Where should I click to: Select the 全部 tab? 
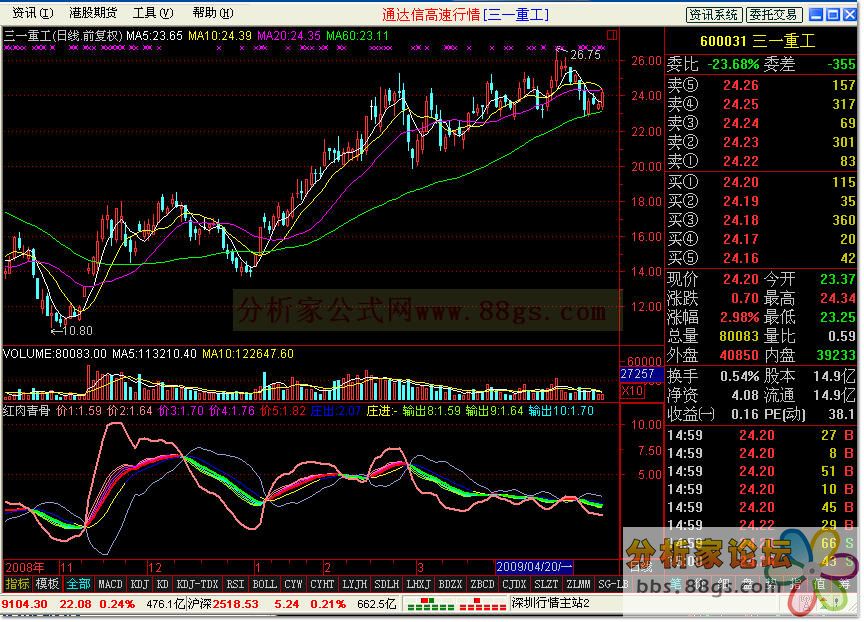pyautogui.click(x=79, y=584)
